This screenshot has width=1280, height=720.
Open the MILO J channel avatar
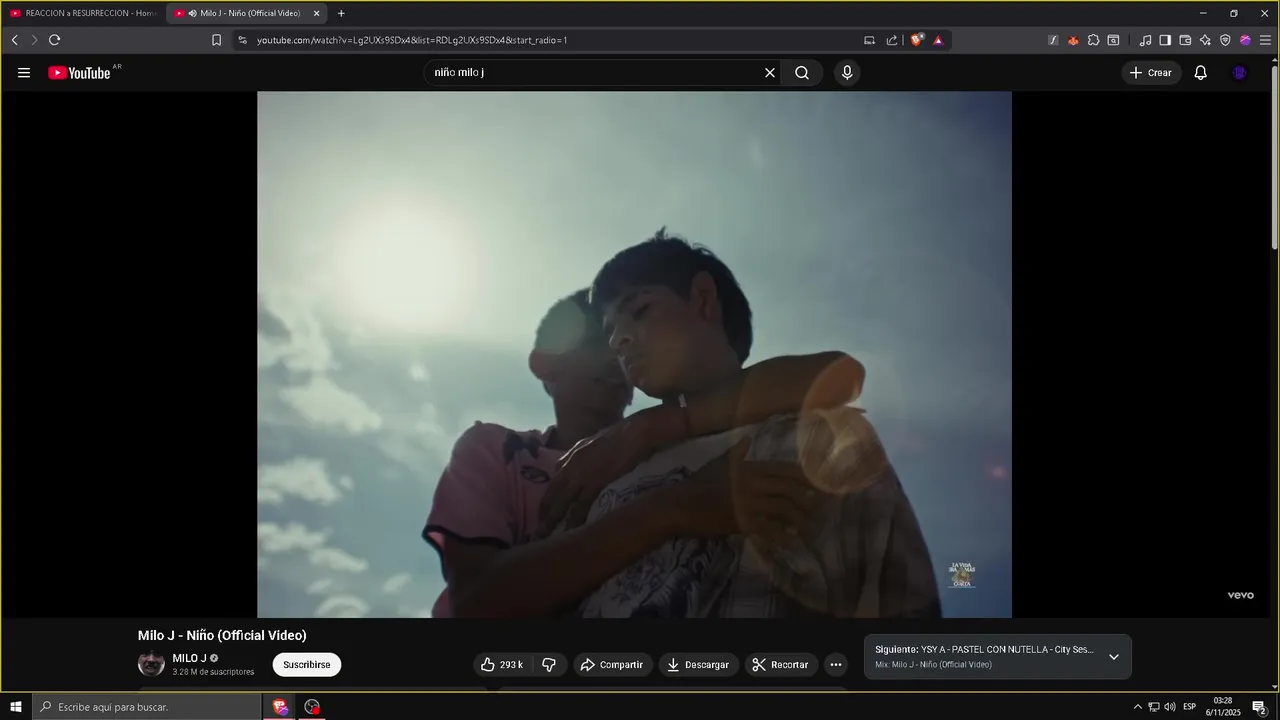pyautogui.click(x=151, y=665)
